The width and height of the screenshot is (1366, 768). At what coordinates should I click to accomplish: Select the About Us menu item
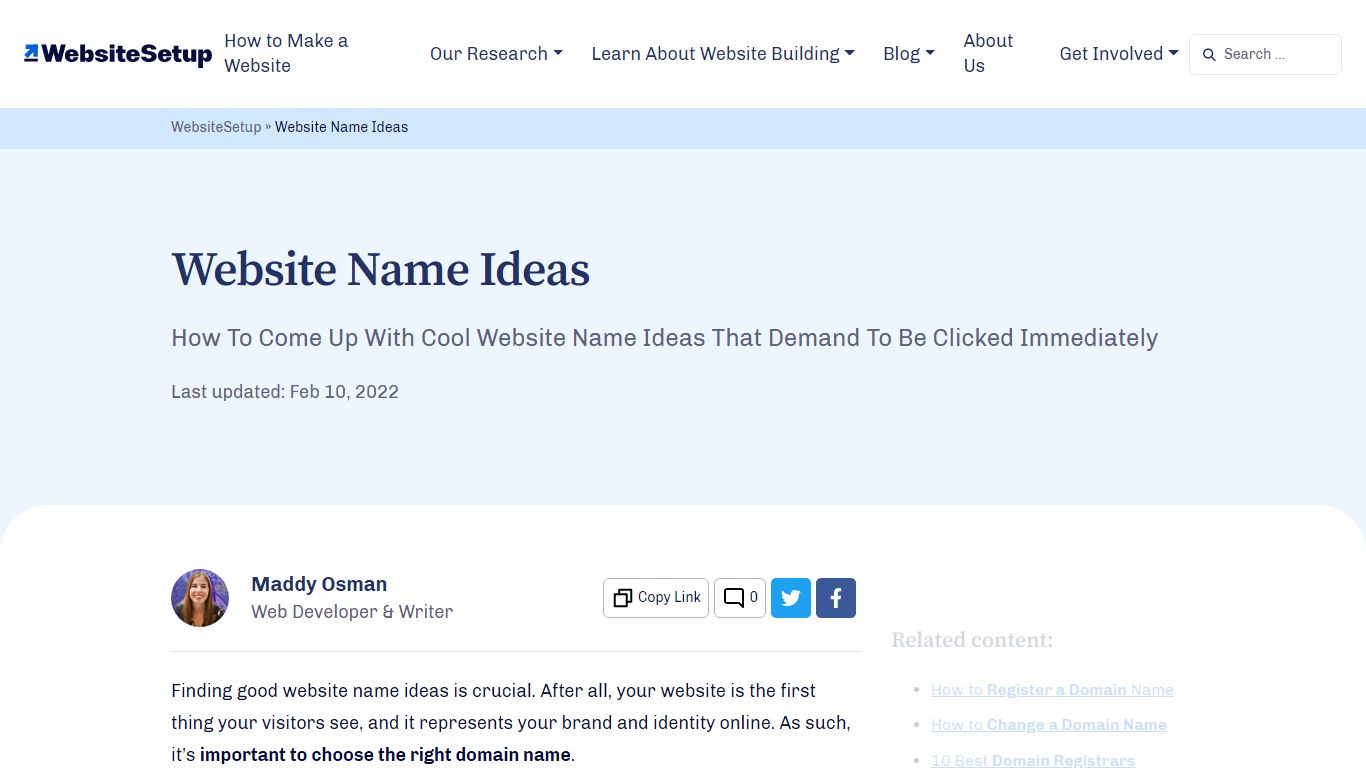point(988,53)
